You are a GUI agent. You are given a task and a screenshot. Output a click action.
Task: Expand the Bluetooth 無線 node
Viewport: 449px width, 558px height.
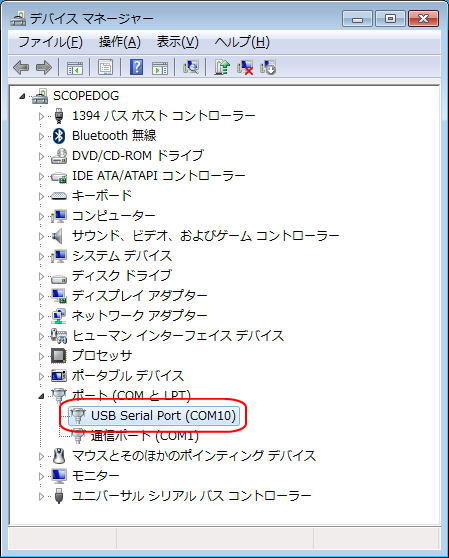click(41, 136)
